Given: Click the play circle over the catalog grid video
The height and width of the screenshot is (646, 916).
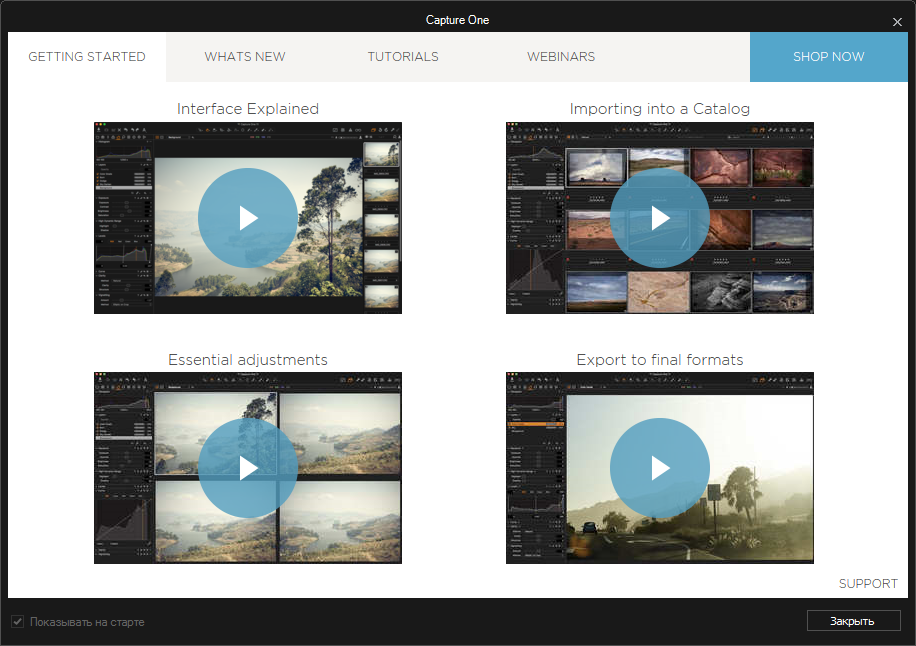Looking at the screenshot, I should 659,217.
